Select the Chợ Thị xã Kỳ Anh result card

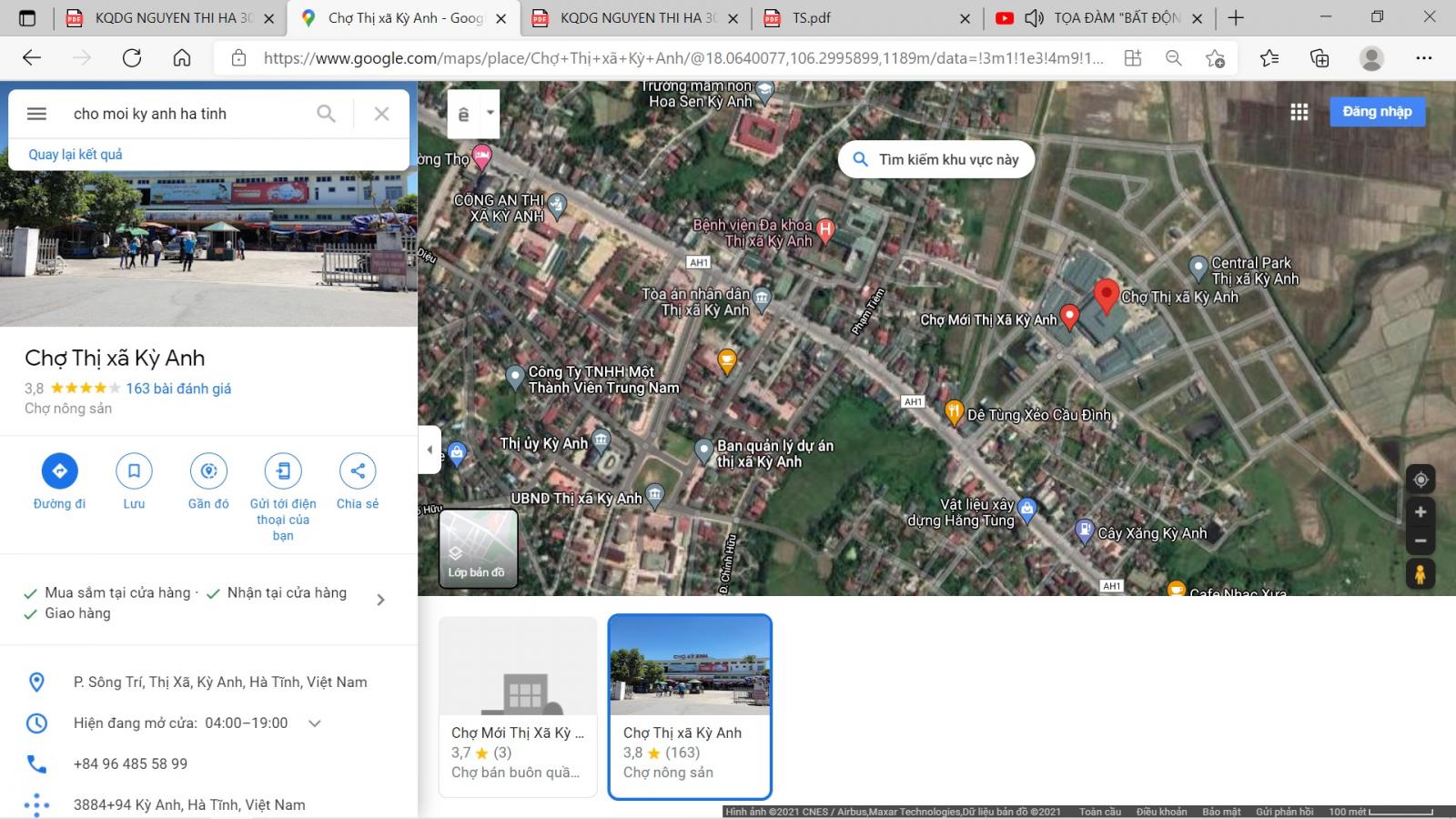click(x=690, y=707)
